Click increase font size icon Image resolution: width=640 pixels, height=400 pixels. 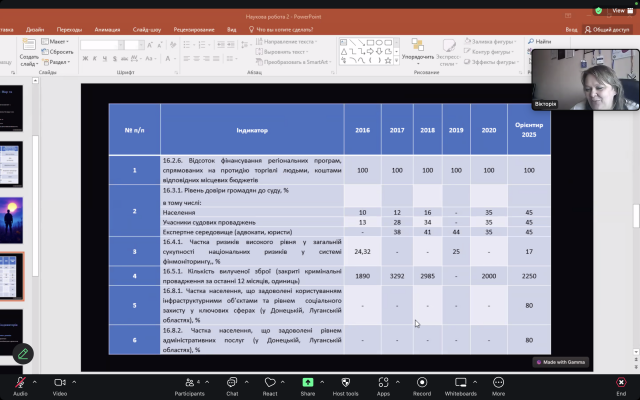pos(150,44)
